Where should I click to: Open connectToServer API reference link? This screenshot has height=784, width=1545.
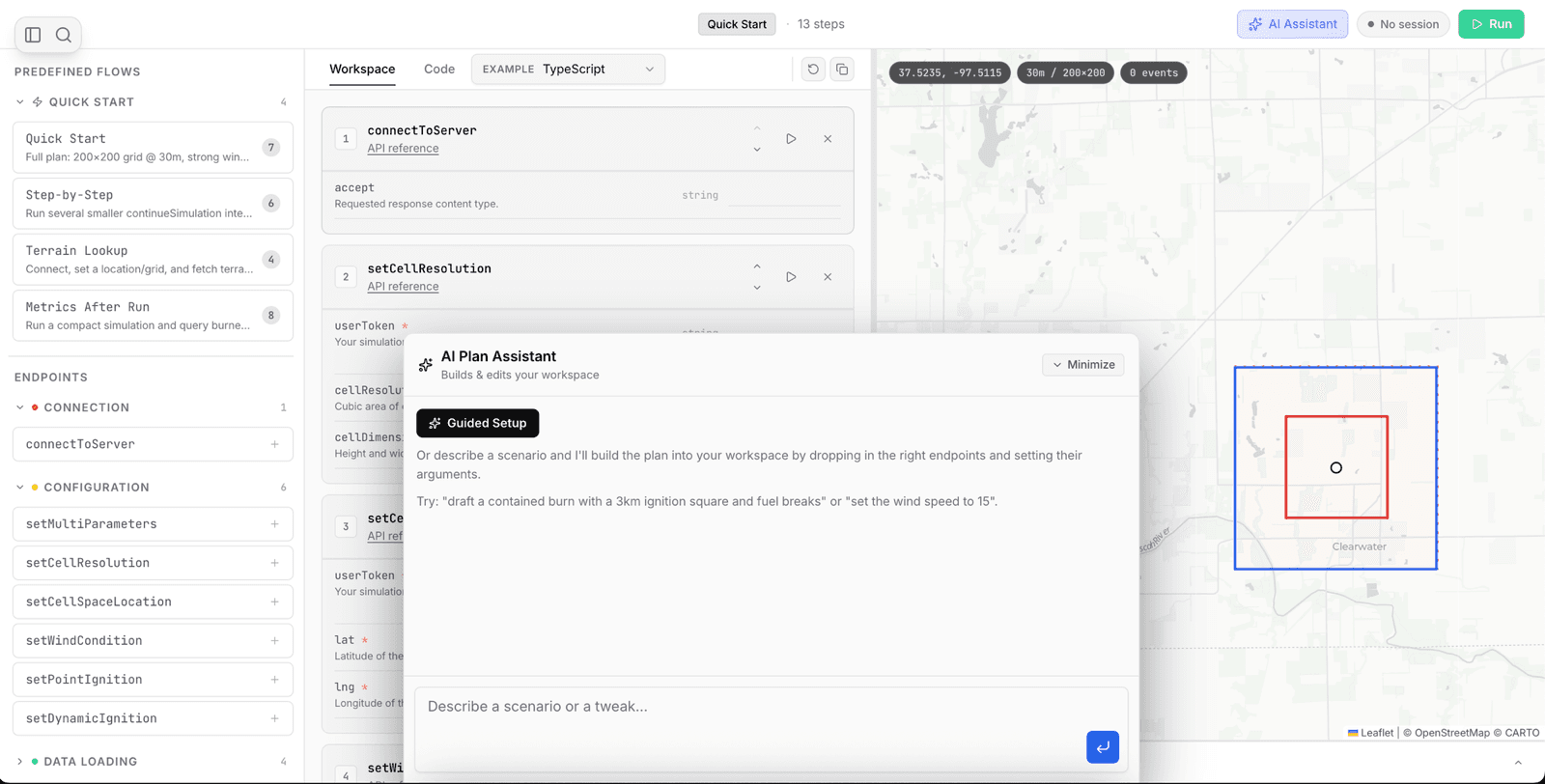point(403,149)
